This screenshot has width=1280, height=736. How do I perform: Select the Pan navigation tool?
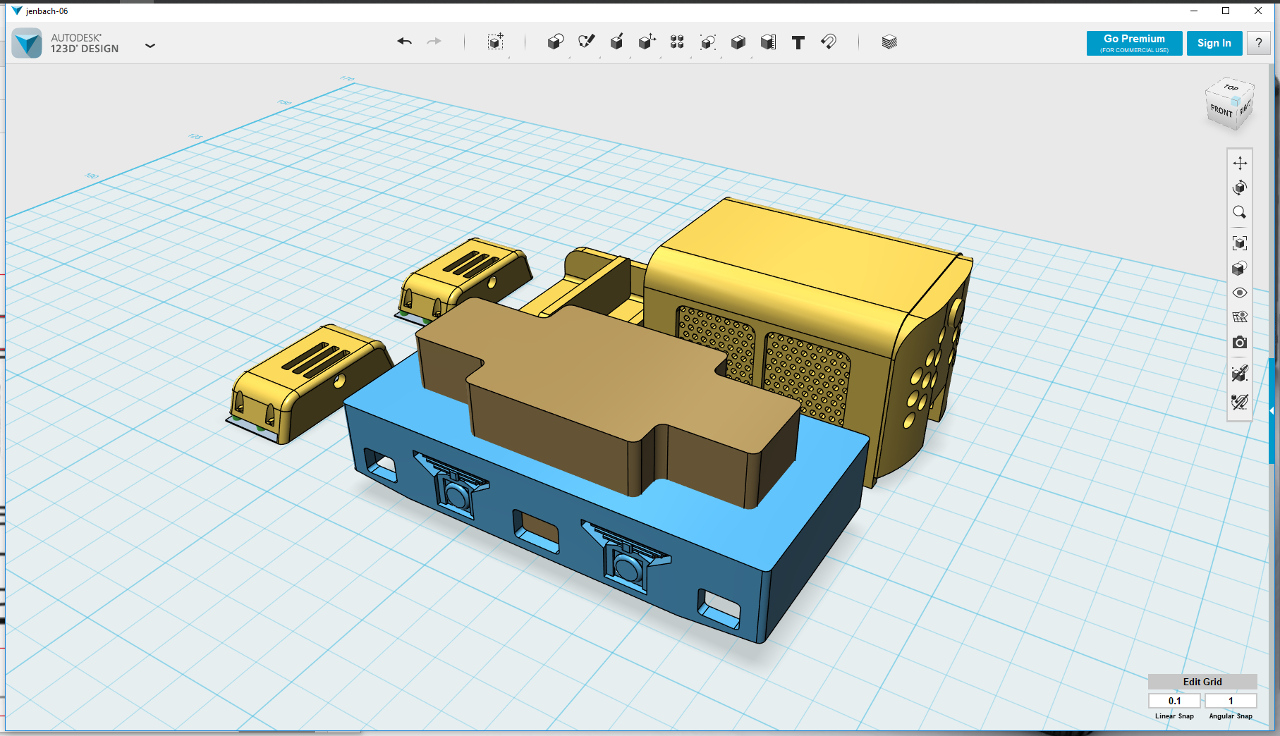click(x=1240, y=163)
